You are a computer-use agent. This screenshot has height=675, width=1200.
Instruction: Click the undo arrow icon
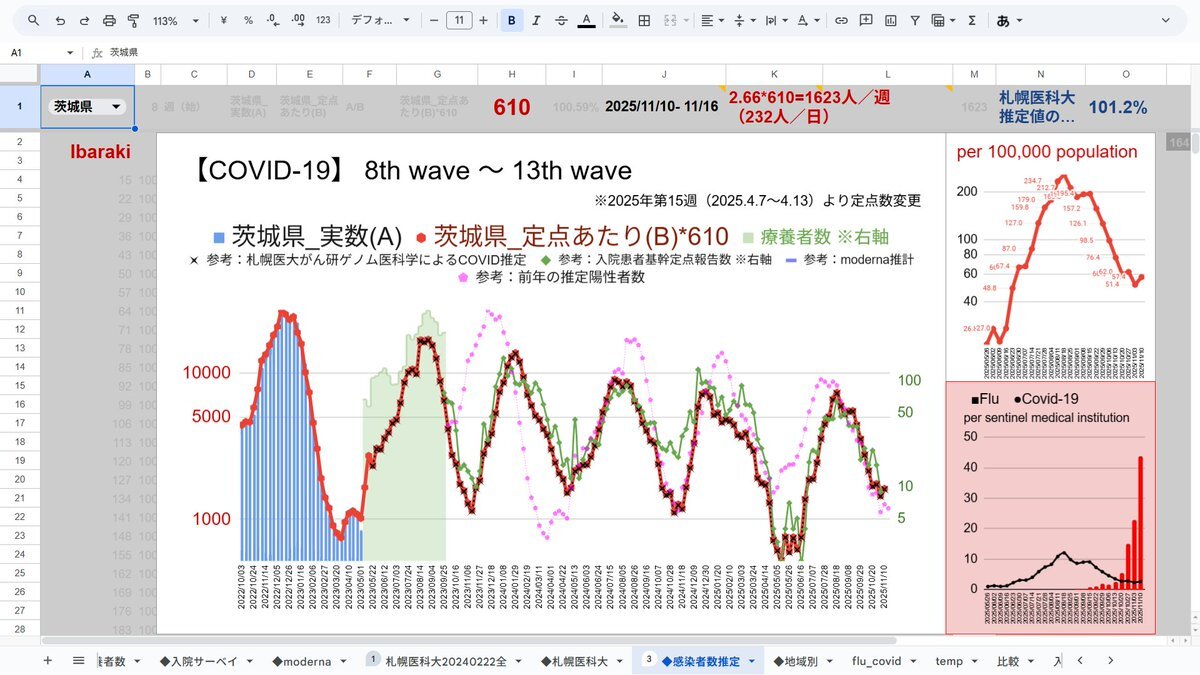click(x=60, y=20)
